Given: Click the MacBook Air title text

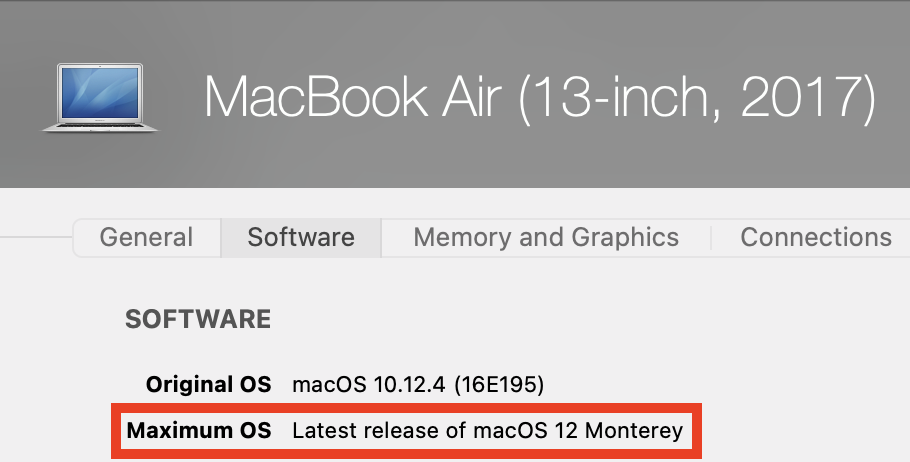Looking at the screenshot, I should (355, 98).
